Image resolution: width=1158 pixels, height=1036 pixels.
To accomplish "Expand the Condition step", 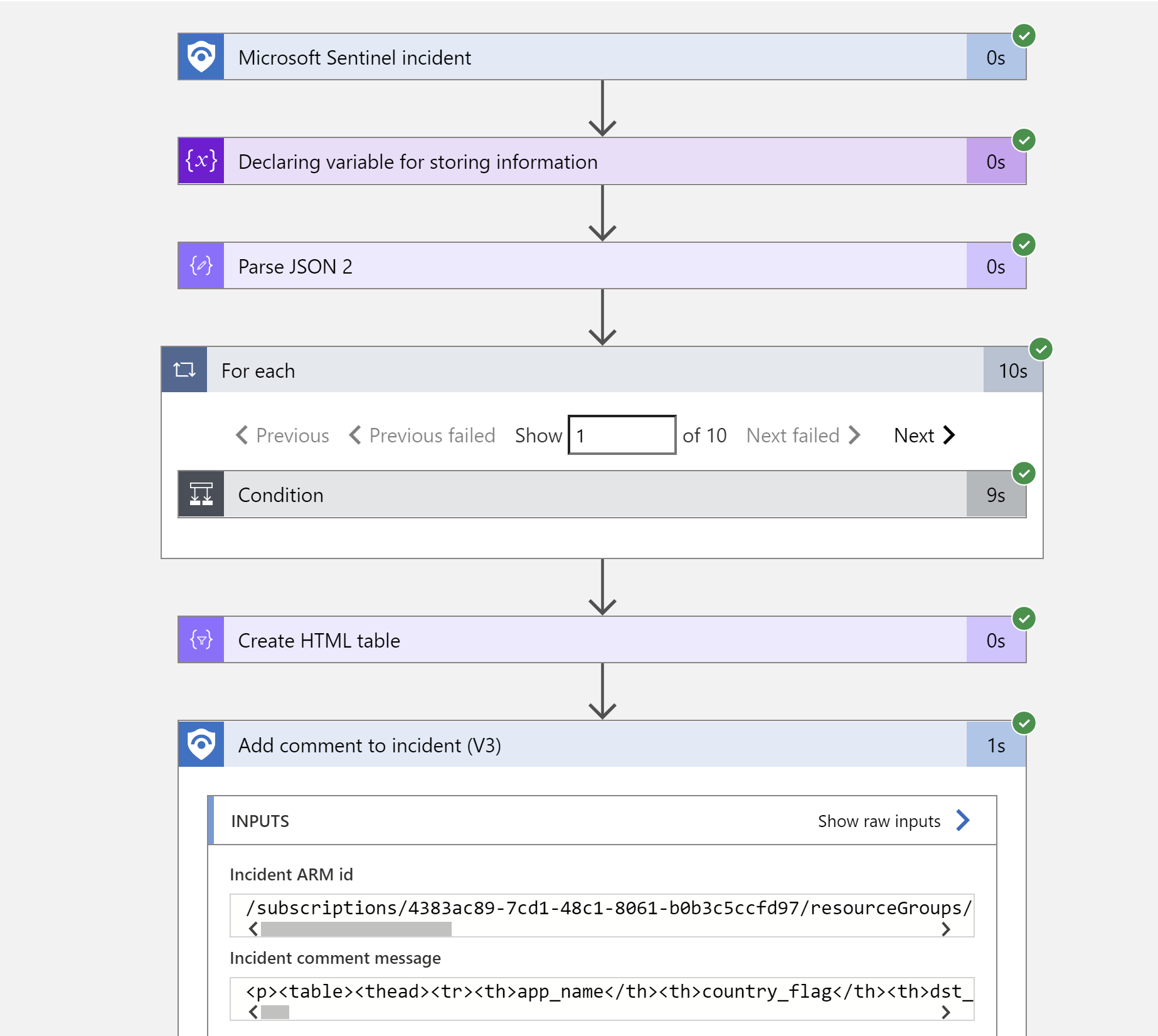I will tap(602, 494).
